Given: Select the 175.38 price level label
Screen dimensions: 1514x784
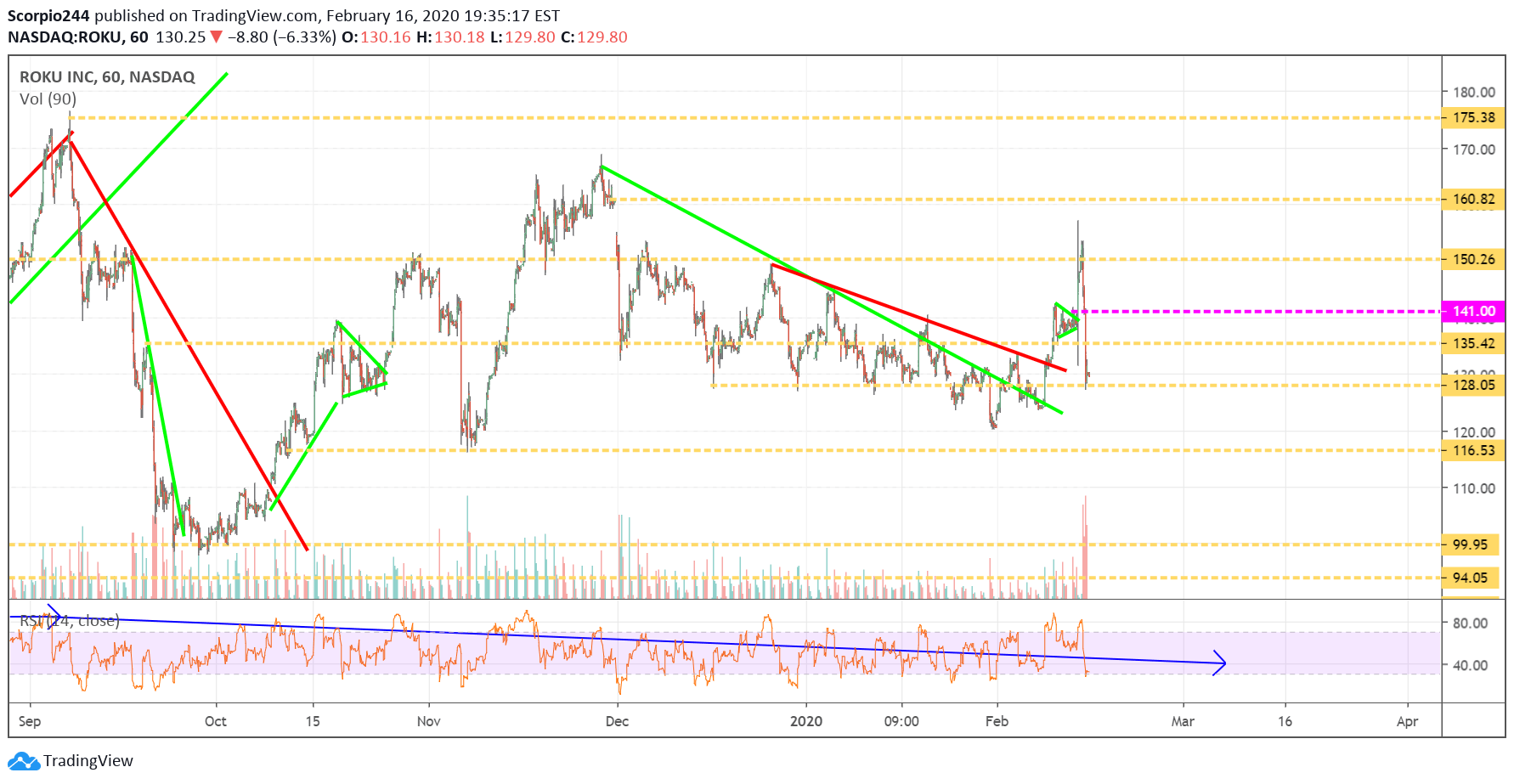Looking at the screenshot, I should 1473,117.
